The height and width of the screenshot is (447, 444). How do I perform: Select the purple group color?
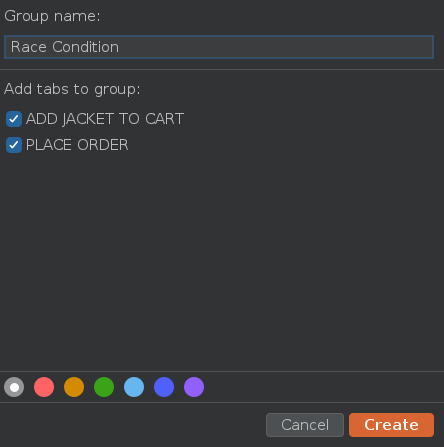[194, 387]
